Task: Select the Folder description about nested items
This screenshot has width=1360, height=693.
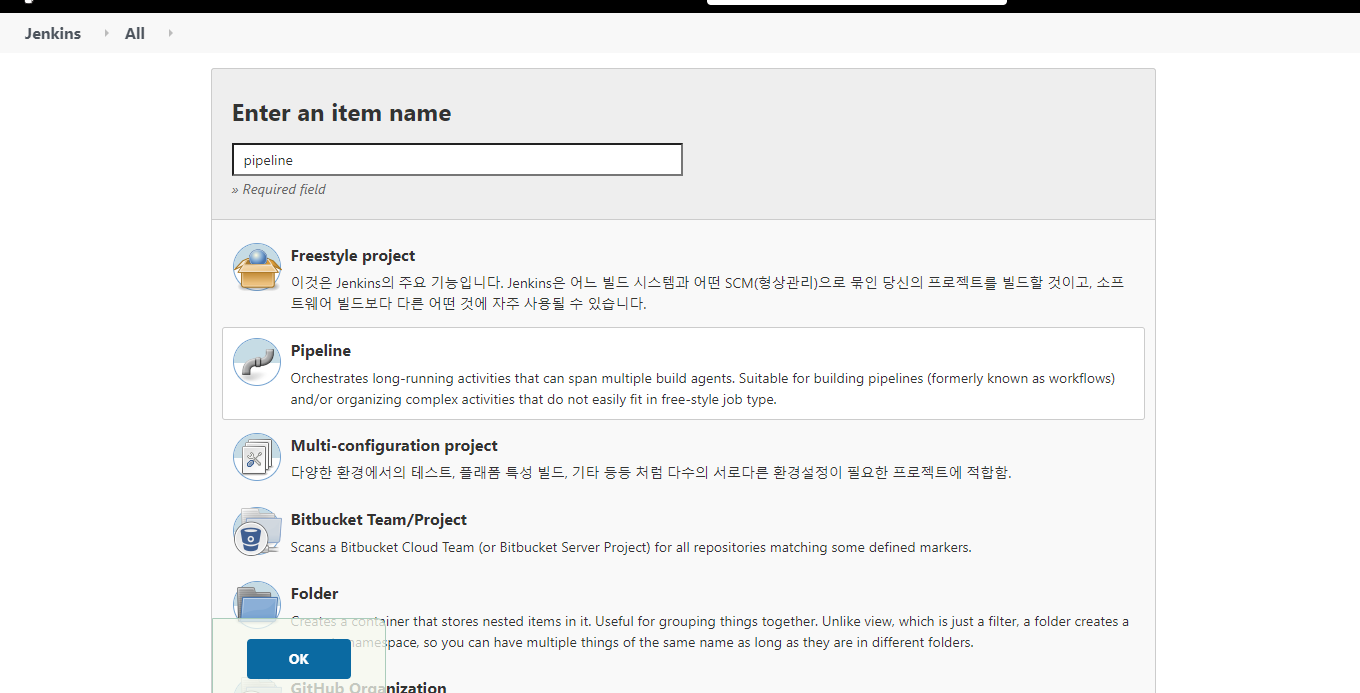Action: 710,632
